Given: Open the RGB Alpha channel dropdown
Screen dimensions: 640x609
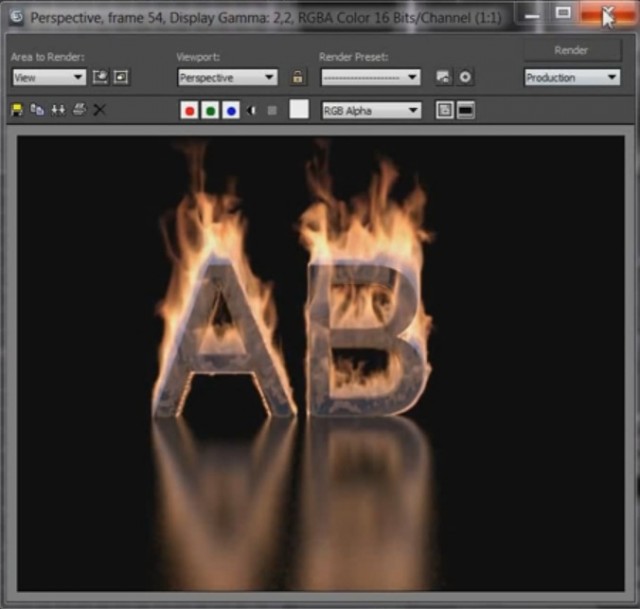Looking at the screenshot, I should (370, 111).
